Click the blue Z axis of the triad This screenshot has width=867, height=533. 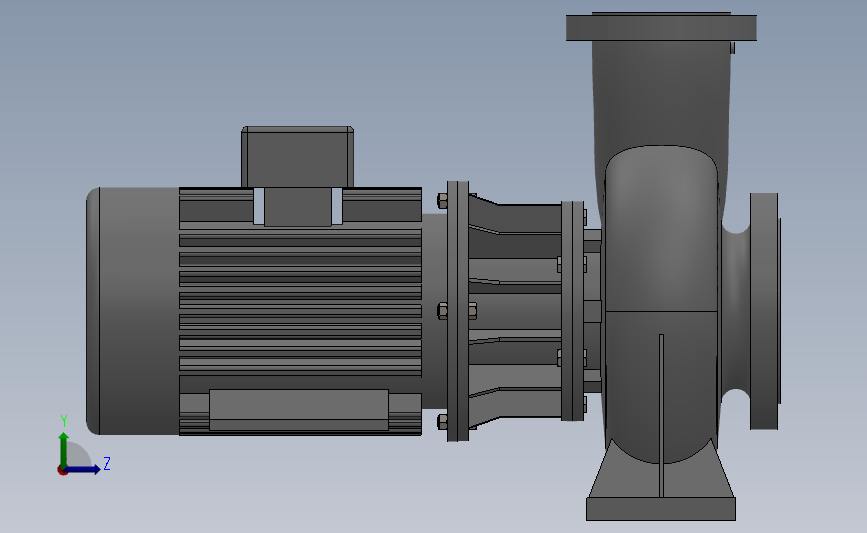(83, 469)
